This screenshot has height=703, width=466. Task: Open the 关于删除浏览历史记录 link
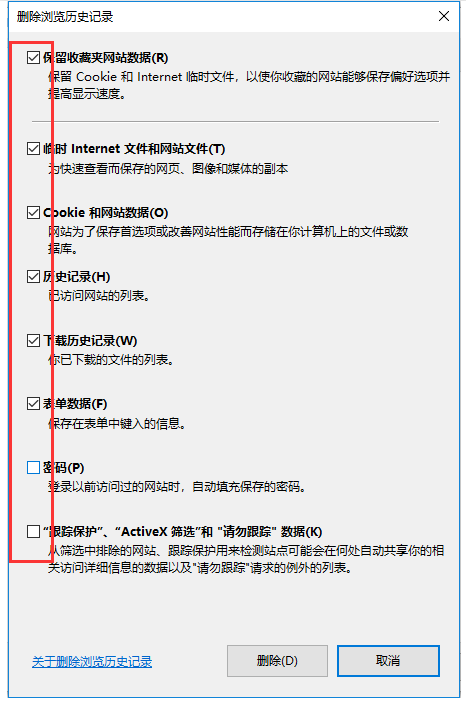pos(92,661)
